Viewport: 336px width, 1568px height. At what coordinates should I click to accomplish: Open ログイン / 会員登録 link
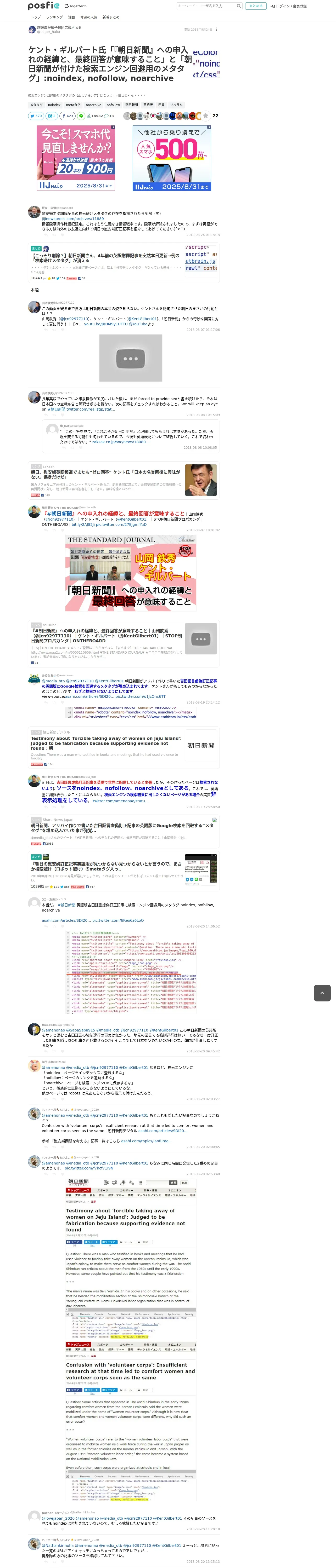tap(288, 6)
